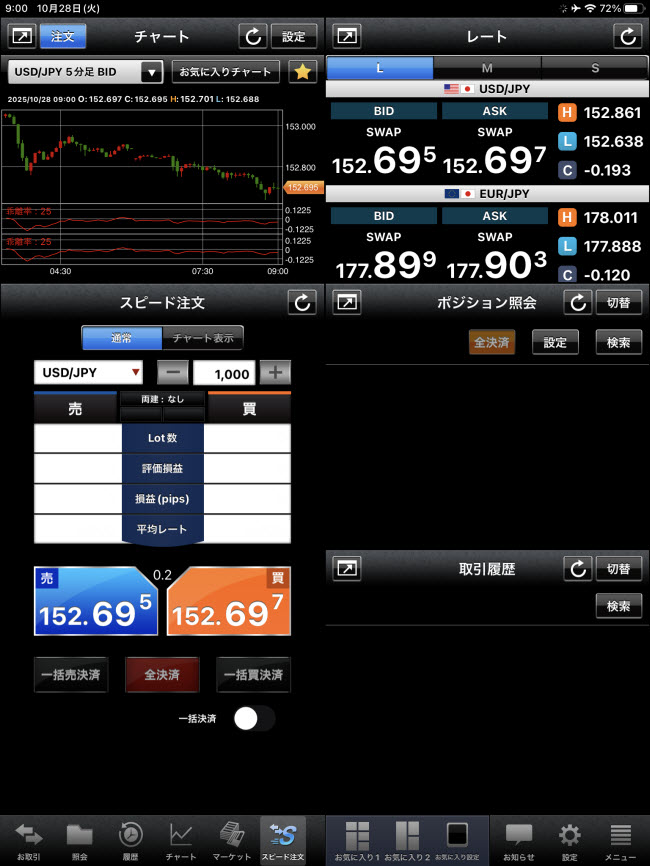
Task: Open the Favorites 1 (お気に入り1) layout icon
Action: point(357,841)
